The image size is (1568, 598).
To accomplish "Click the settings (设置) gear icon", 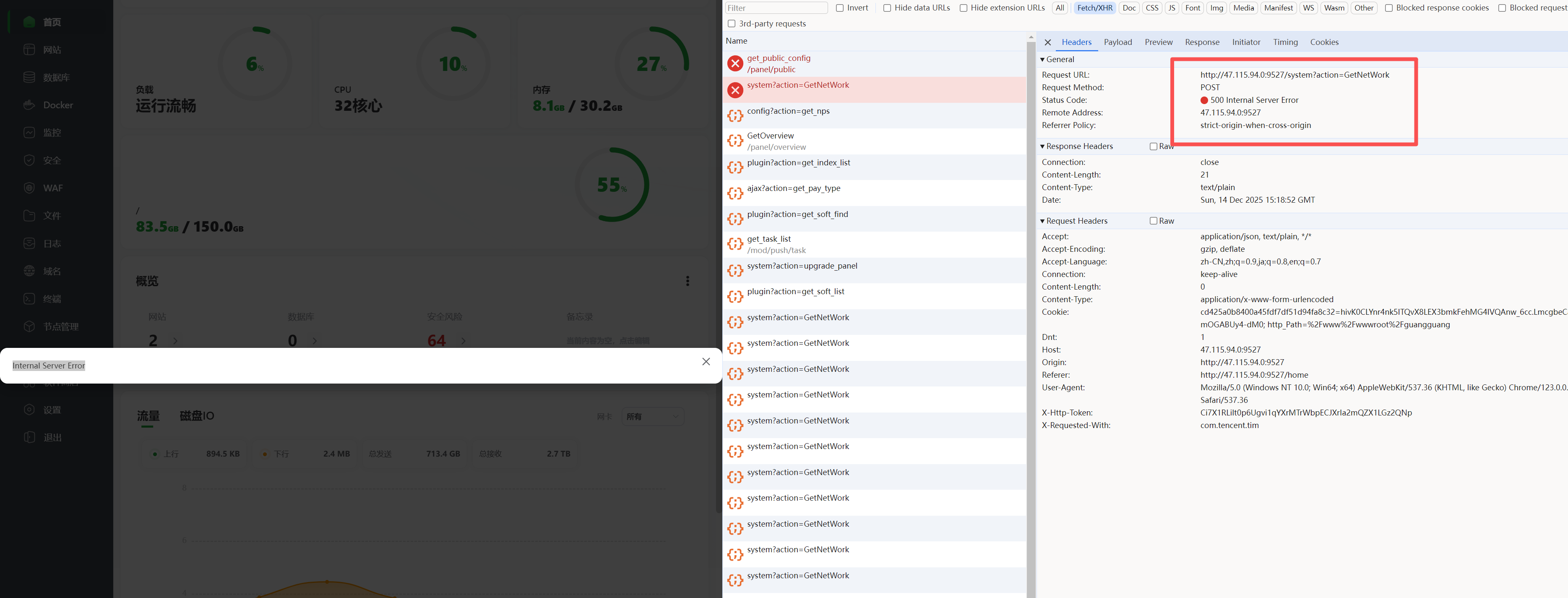I will [x=29, y=410].
